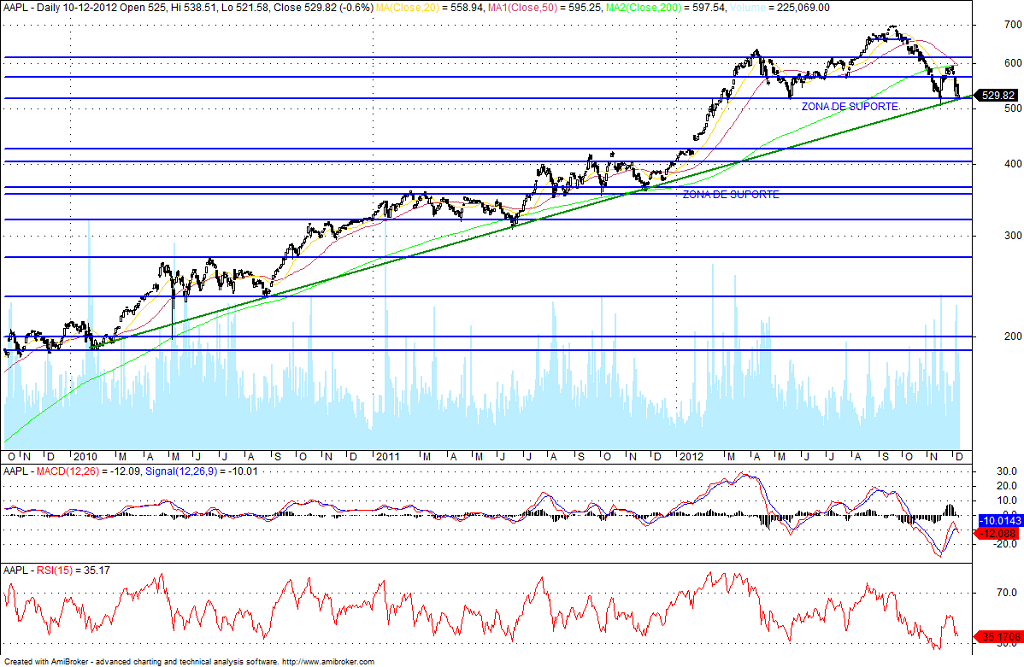This screenshot has height=667, width=1024.
Task: Click the 30.0 label on RSI axis
Action: tap(1007, 644)
